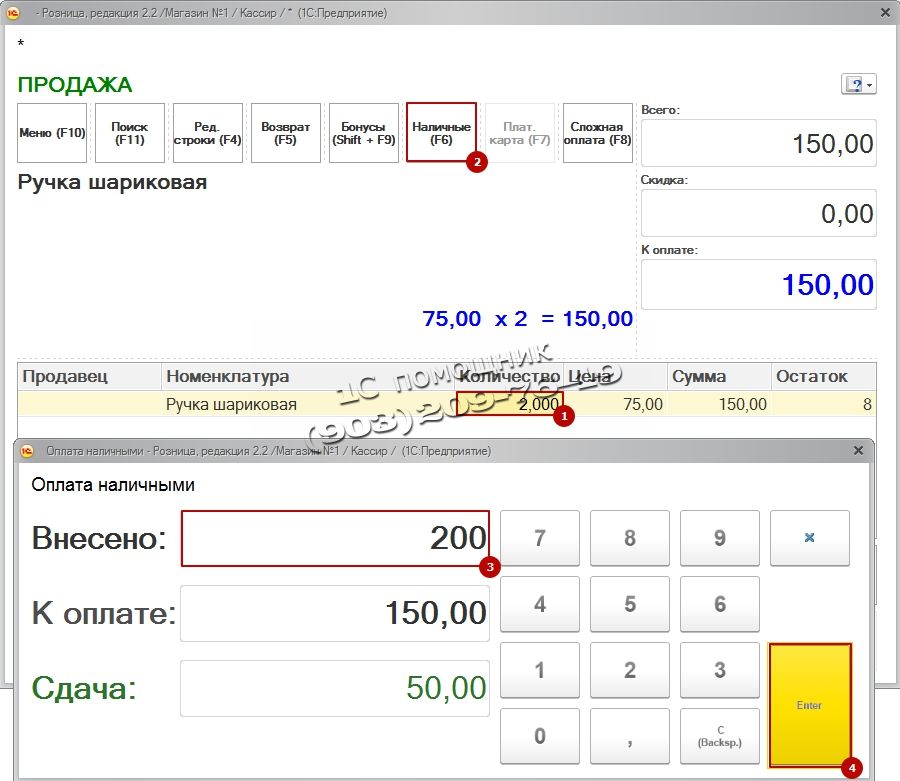Select the Количество cell showing 2,000
The height and width of the screenshot is (781, 900).
point(508,404)
